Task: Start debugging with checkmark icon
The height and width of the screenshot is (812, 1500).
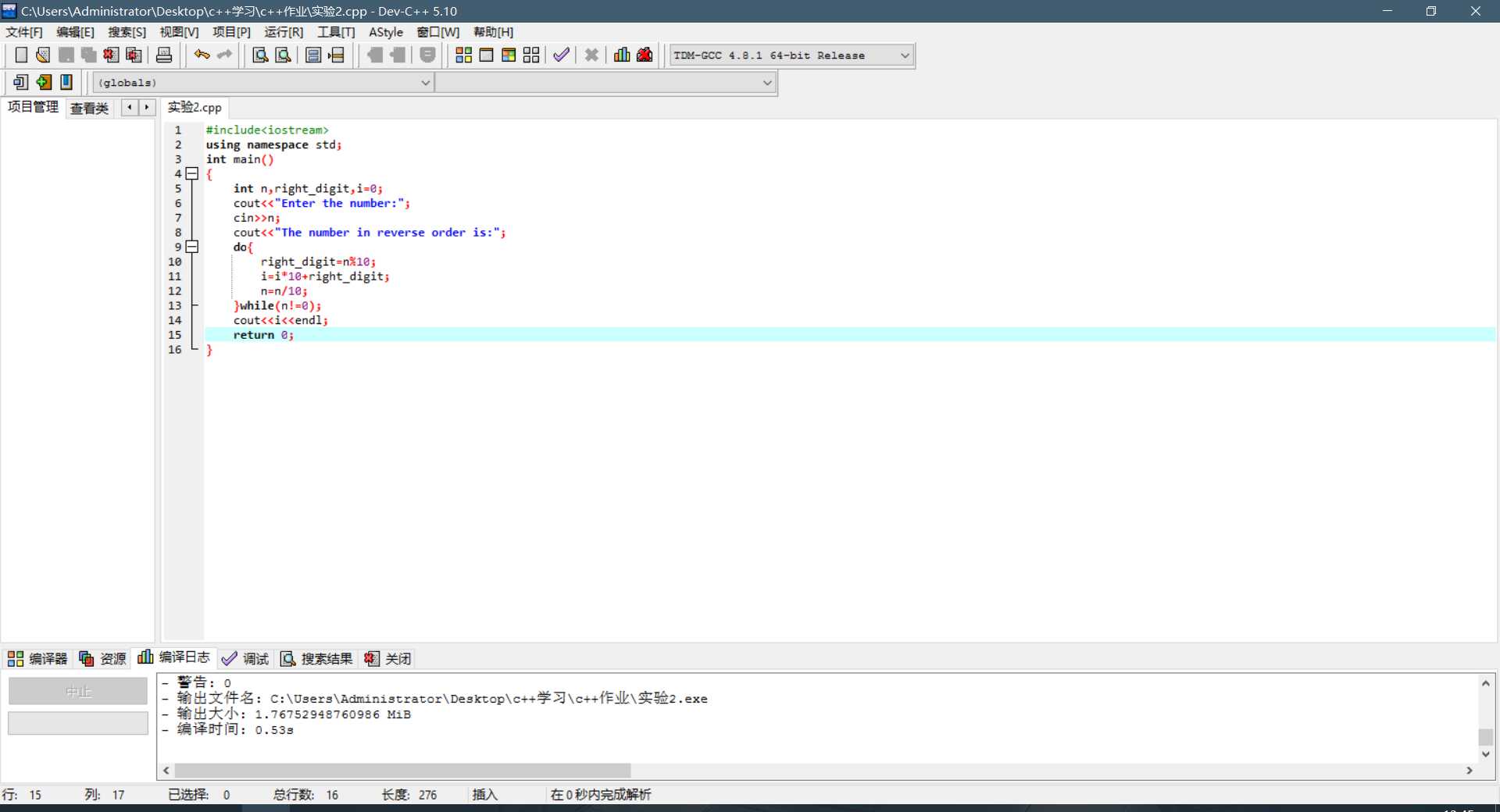Action: 561,55
